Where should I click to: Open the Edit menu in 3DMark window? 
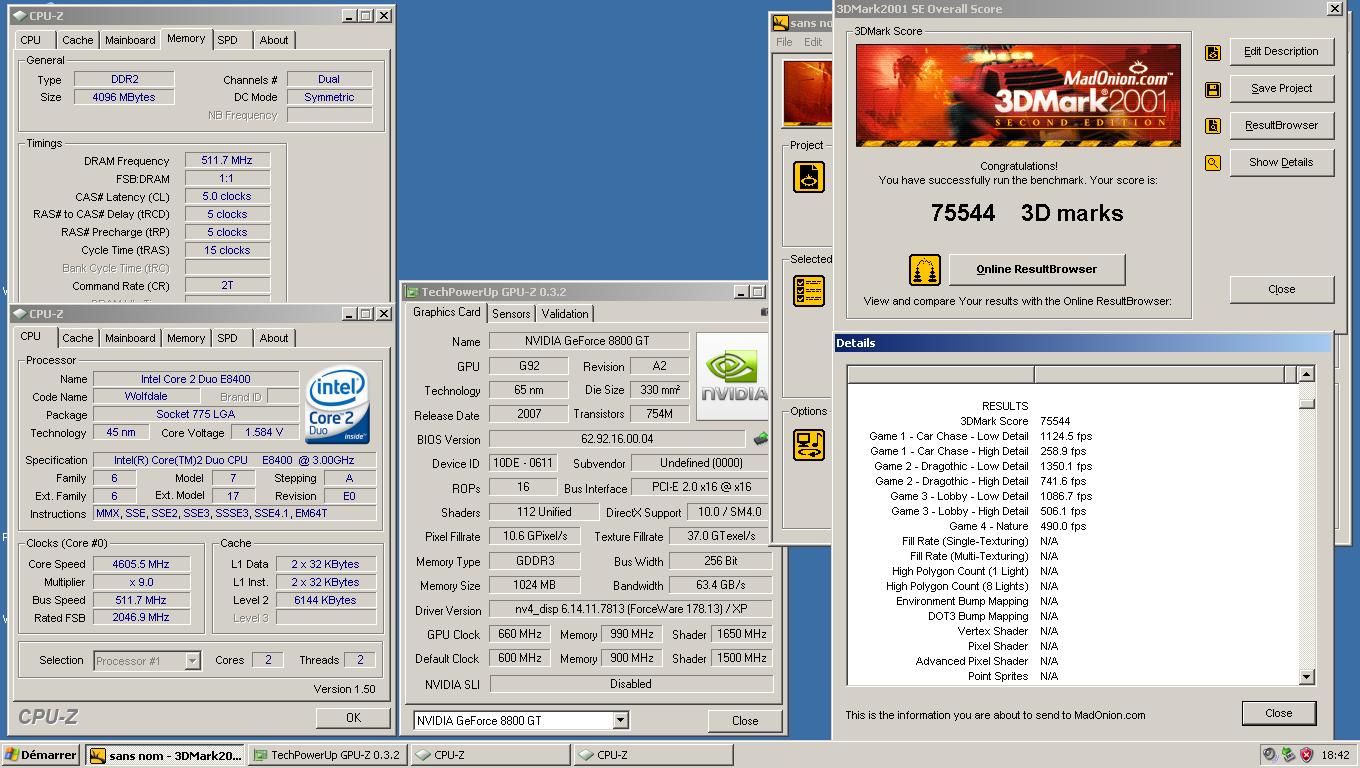(813, 42)
